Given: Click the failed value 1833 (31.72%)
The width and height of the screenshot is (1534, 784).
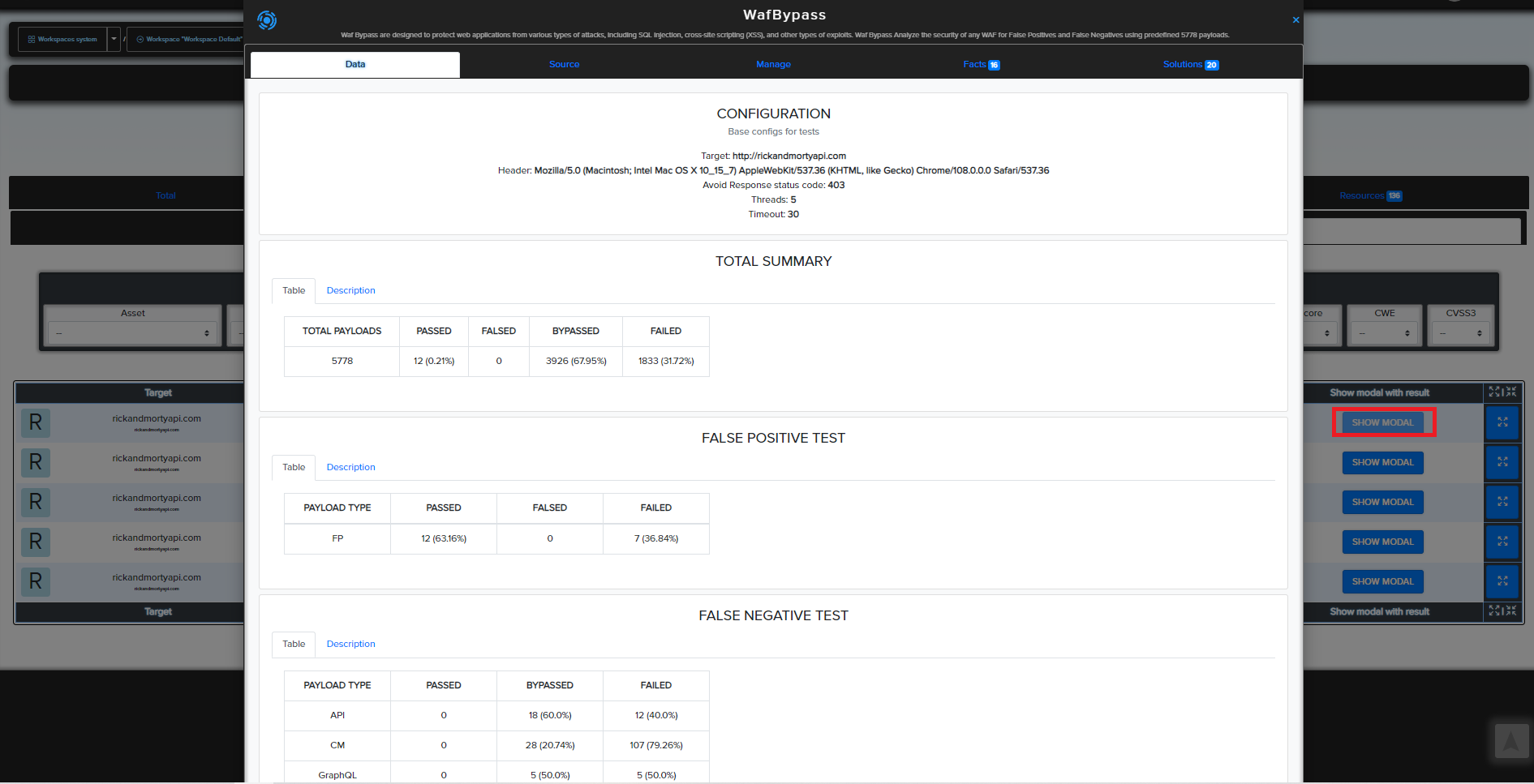Looking at the screenshot, I should (x=666, y=361).
